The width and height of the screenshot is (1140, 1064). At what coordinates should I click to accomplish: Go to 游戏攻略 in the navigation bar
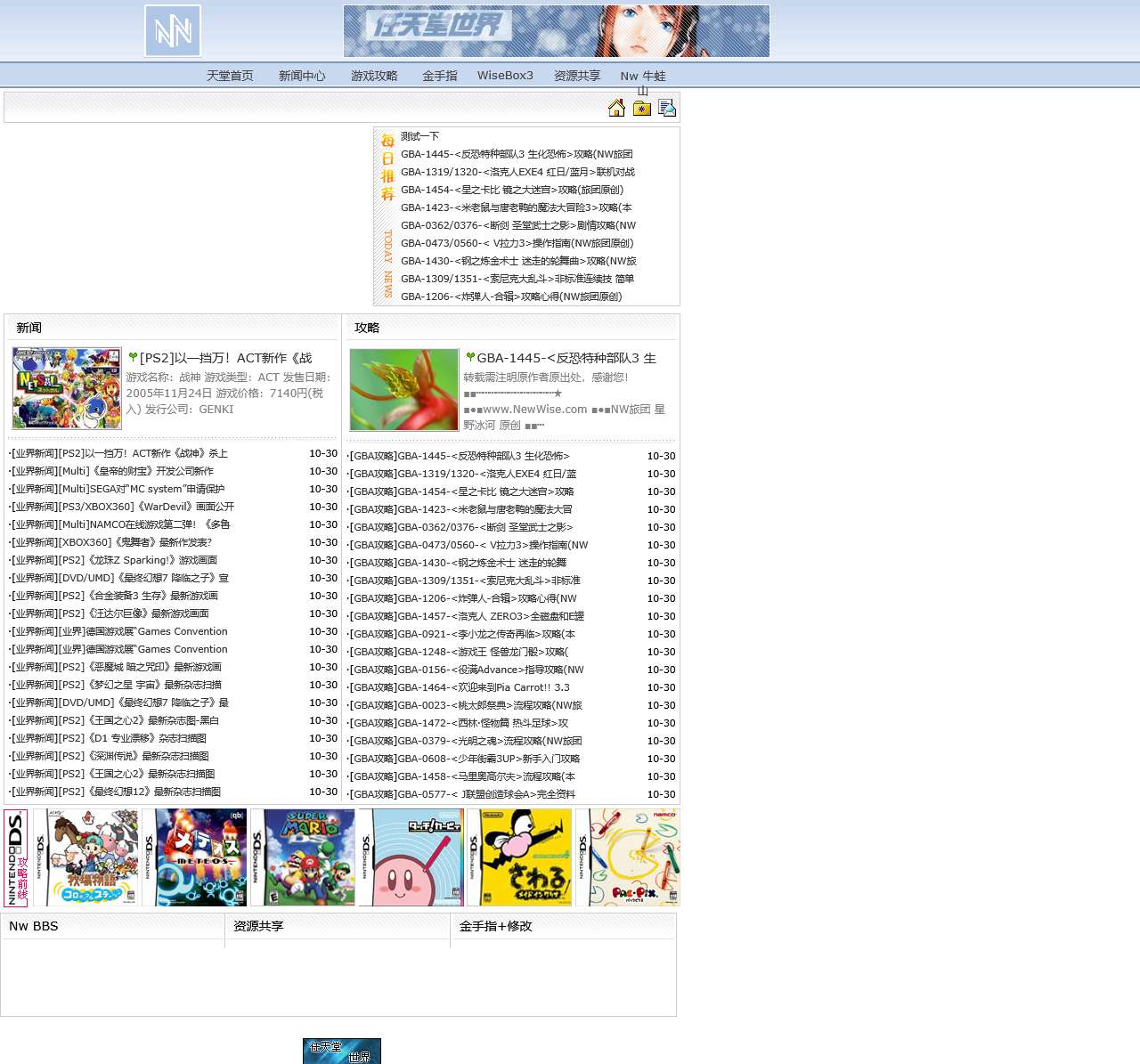tap(374, 76)
